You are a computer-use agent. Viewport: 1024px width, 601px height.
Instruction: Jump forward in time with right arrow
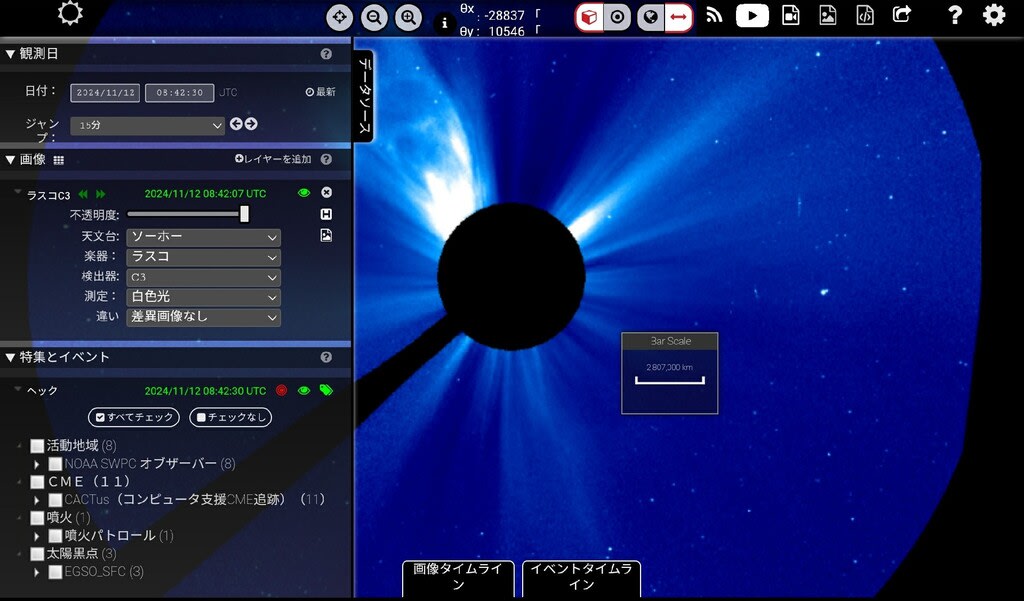251,124
